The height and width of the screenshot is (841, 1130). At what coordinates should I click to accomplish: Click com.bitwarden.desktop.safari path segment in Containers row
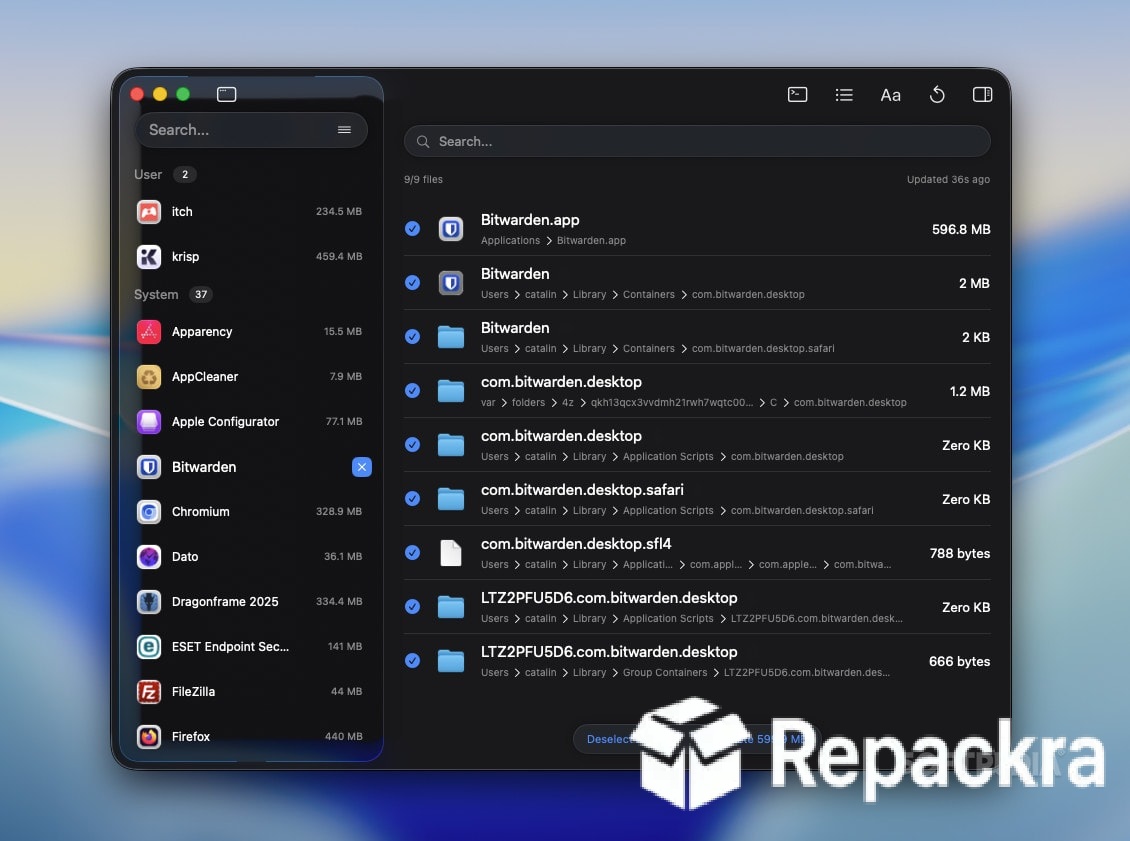763,349
